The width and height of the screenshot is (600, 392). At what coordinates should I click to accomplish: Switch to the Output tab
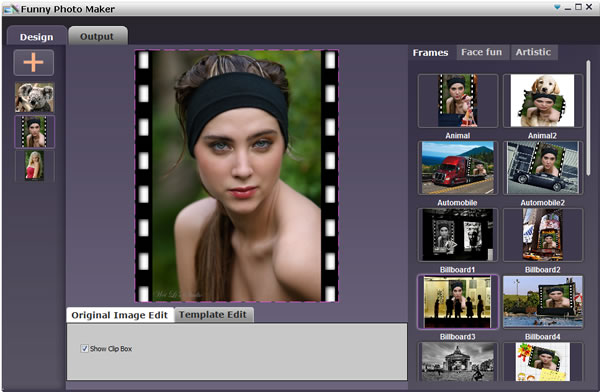pyautogui.click(x=98, y=36)
